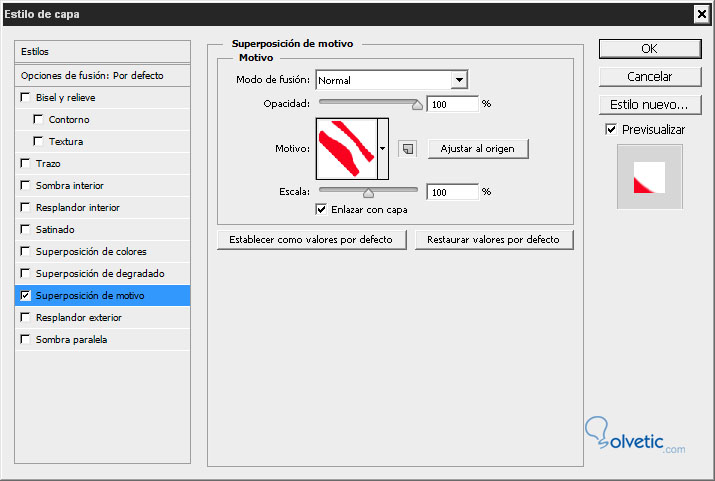This screenshot has height=481, width=715.
Task: Select the Estilos panel entry
Action: click(x=103, y=52)
